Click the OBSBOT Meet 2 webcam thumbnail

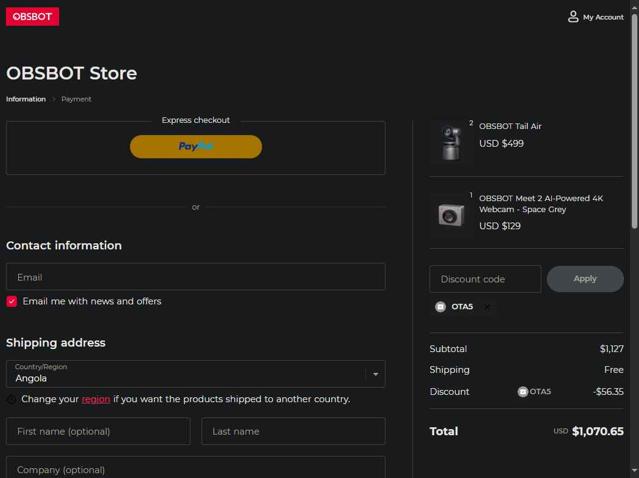(x=451, y=214)
